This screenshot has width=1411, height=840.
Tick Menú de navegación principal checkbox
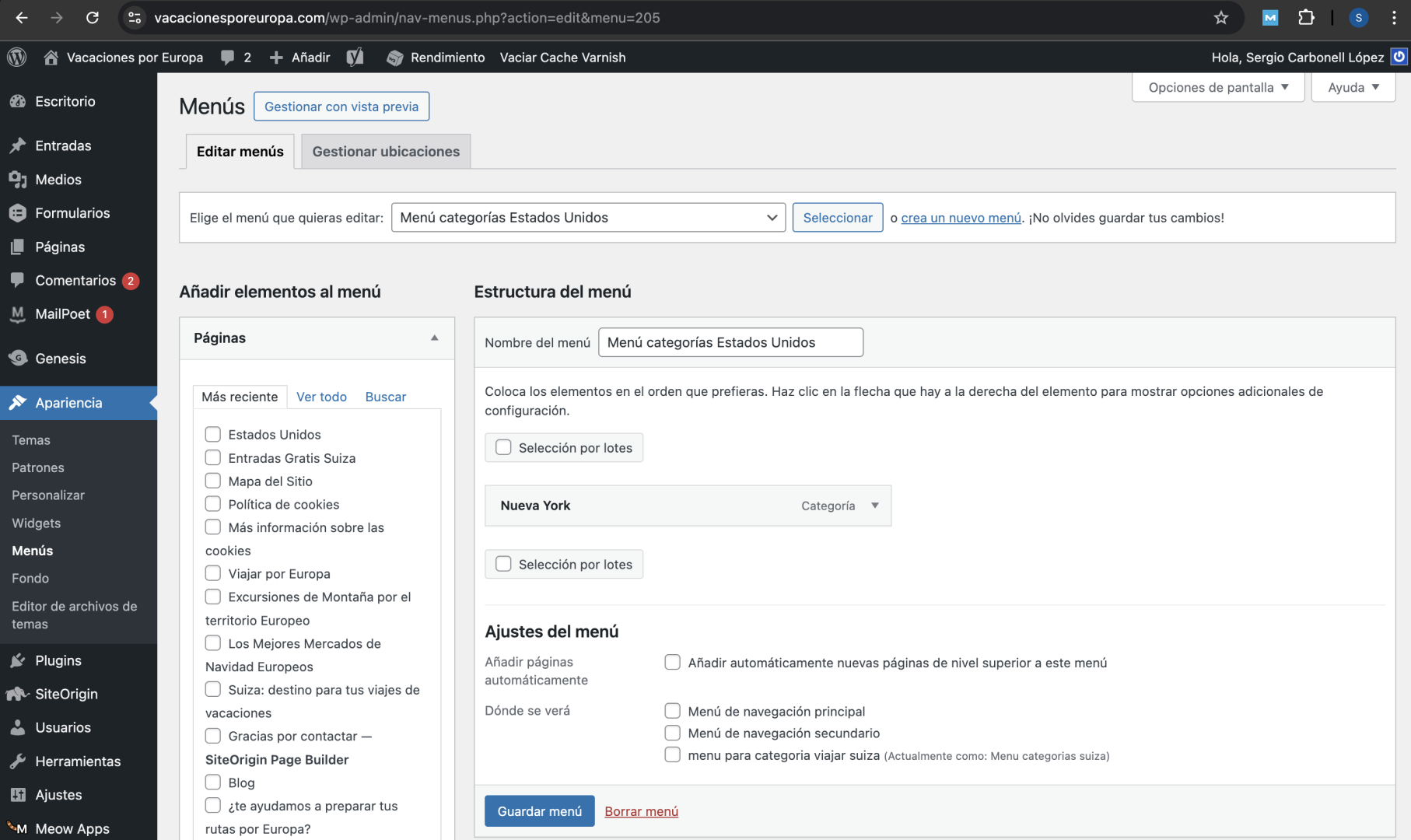[x=672, y=711]
